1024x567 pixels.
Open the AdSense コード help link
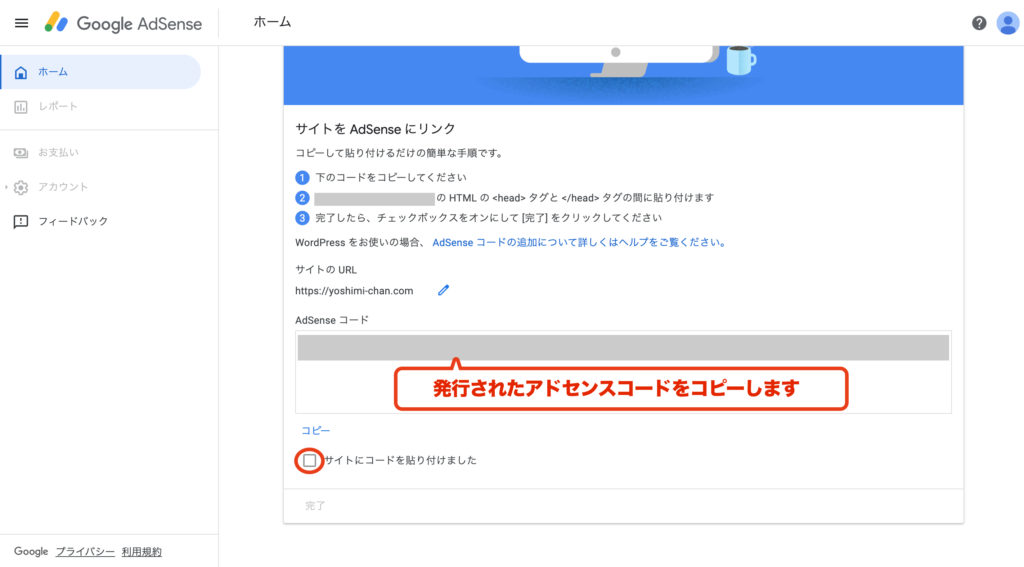click(x=579, y=242)
